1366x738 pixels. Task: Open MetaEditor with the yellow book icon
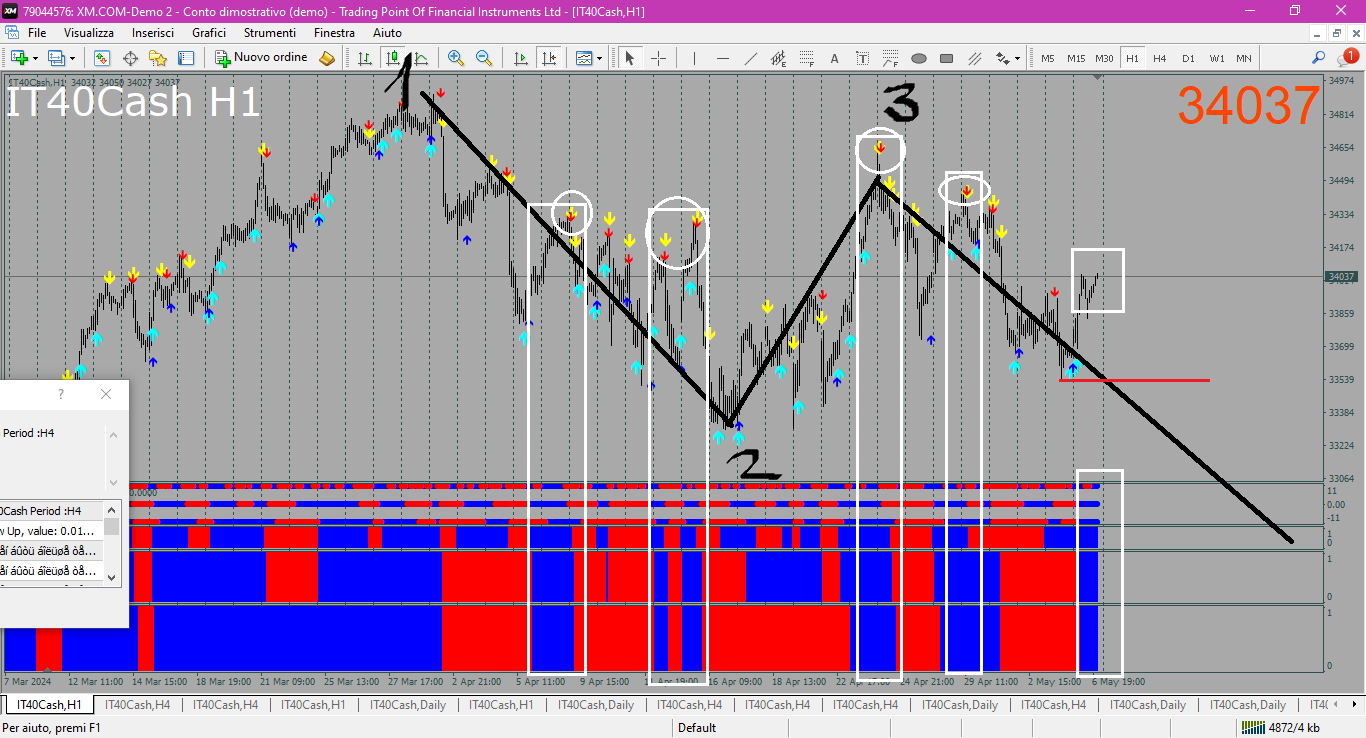click(327, 58)
